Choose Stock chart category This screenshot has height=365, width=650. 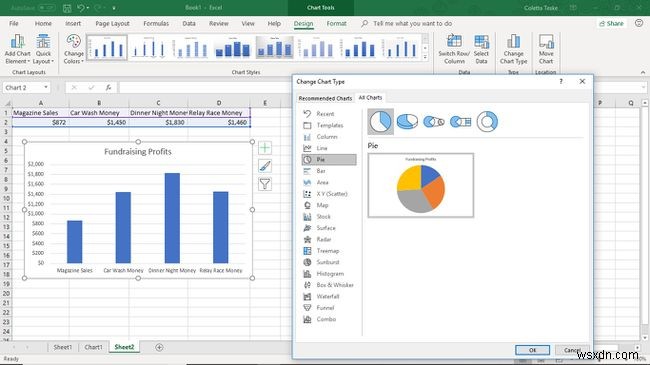click(329, 217)
